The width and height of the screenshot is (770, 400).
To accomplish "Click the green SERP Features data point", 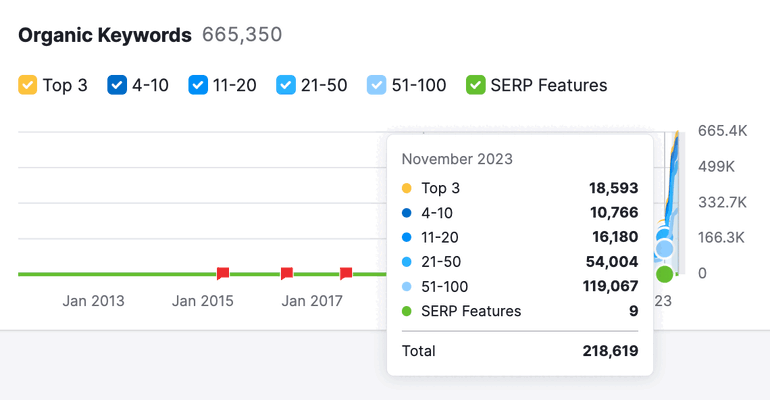I will (x=664, y=274).
